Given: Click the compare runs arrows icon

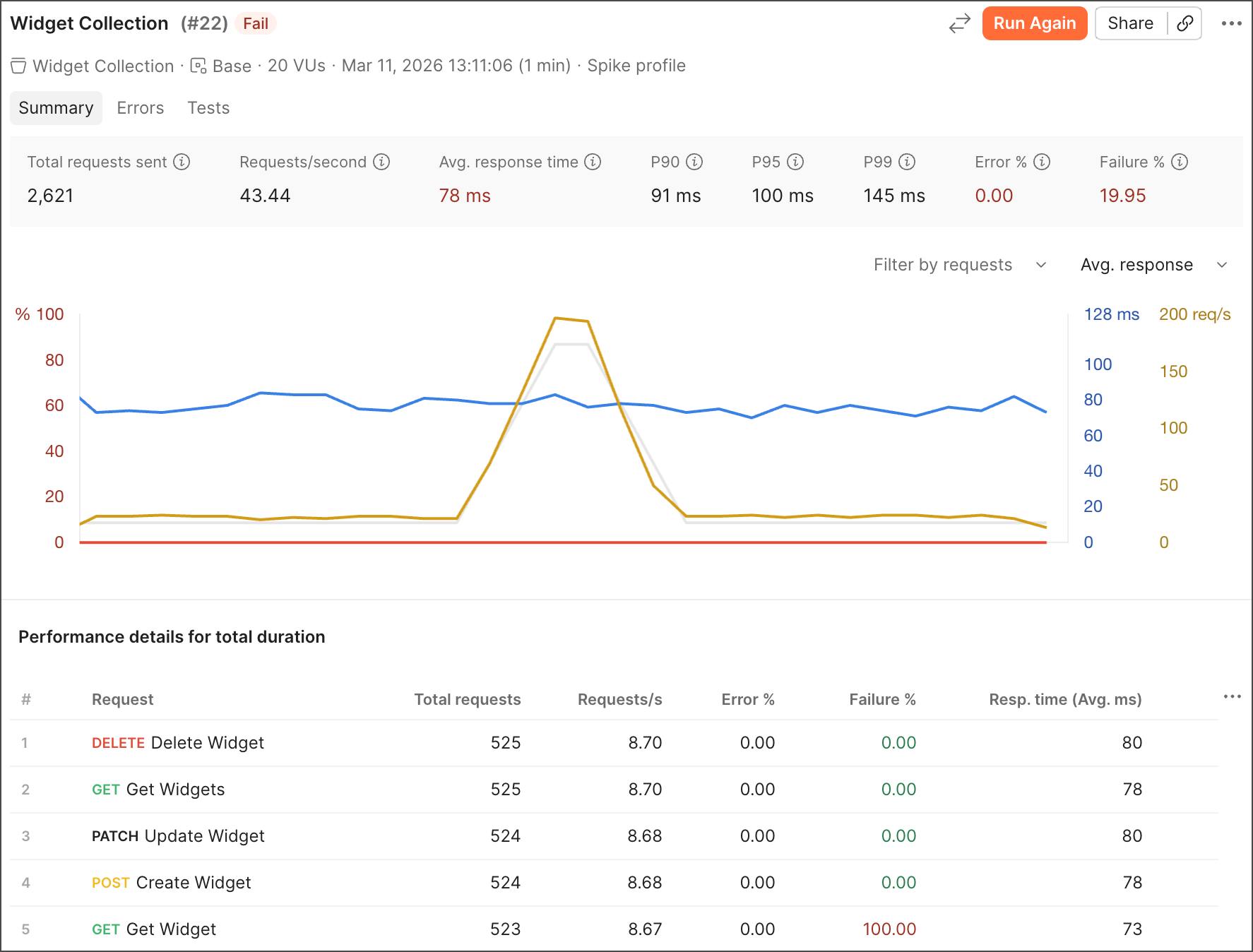Looking at the screenshot, I should (x=960, y=23).
